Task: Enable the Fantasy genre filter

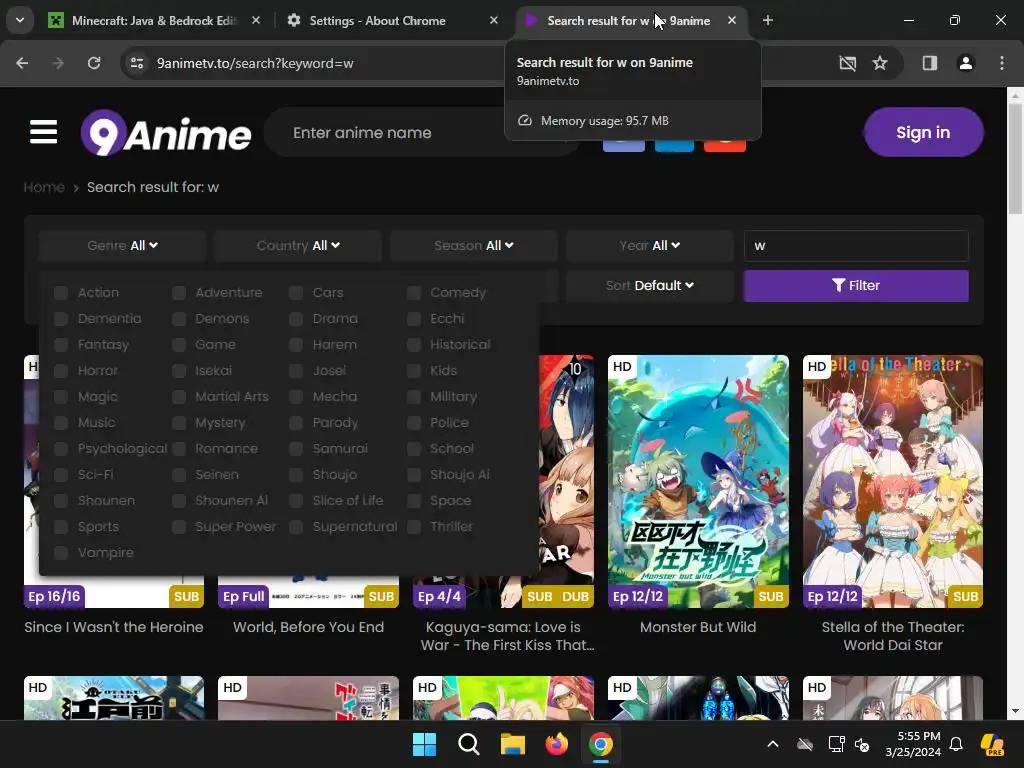Action: click(x=61, y=345)
